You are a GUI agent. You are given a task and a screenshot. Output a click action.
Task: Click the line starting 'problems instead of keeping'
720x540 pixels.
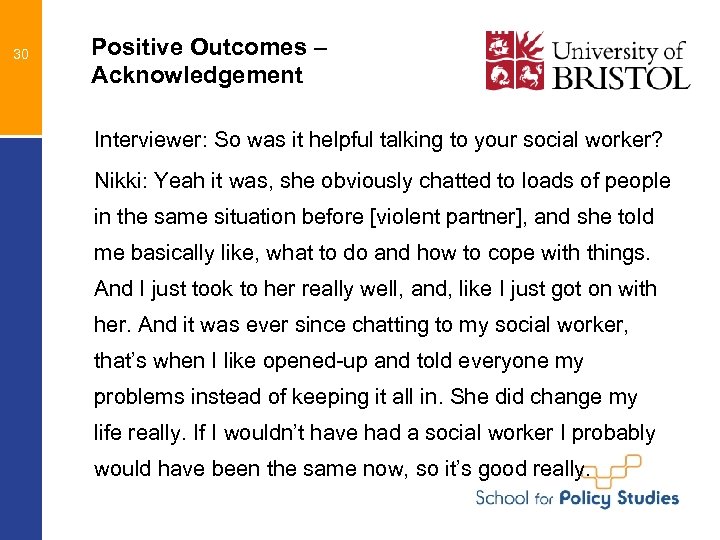[x=365, y=397]
